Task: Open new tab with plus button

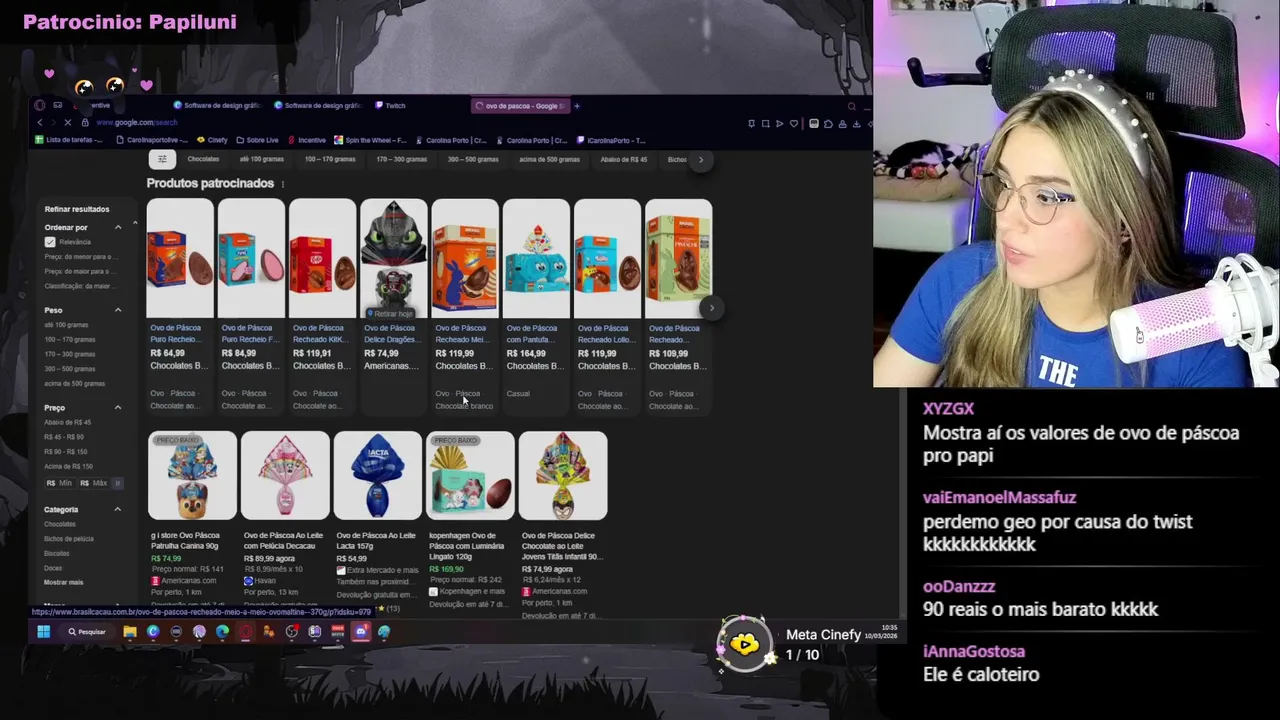Action: 577,106
